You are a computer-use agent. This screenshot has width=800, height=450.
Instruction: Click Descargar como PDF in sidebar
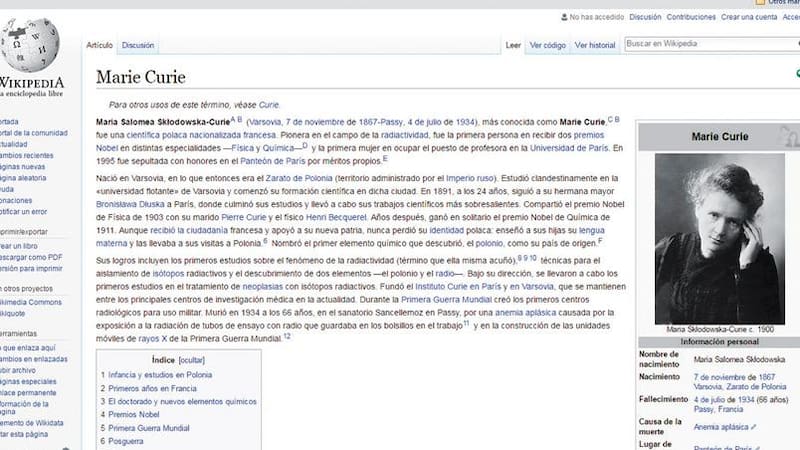pyautogui.click(x=30, y=257)
